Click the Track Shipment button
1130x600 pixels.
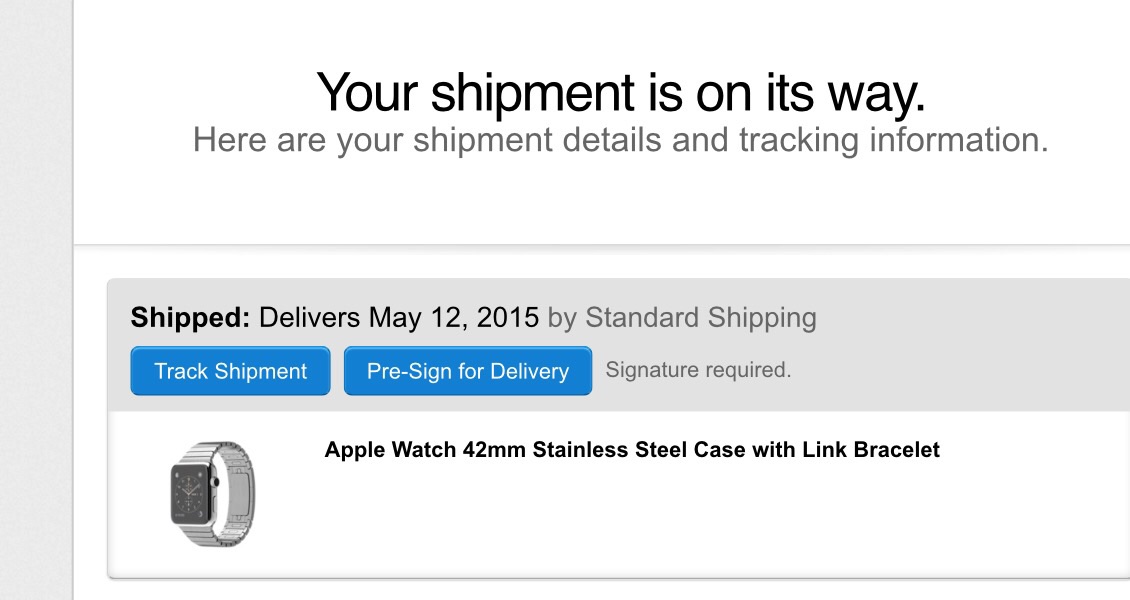click(x=230, y=371)
